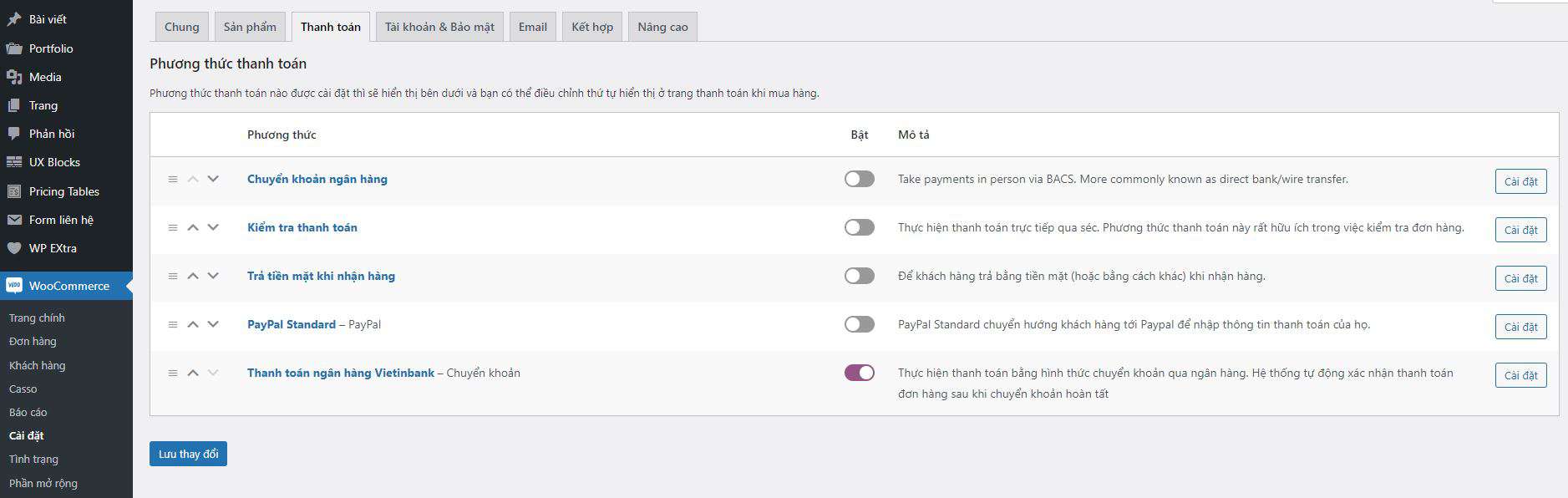Open Báo cáo under WooCommerce
The image size is (1568, 498).
click(x=28, y=412)
